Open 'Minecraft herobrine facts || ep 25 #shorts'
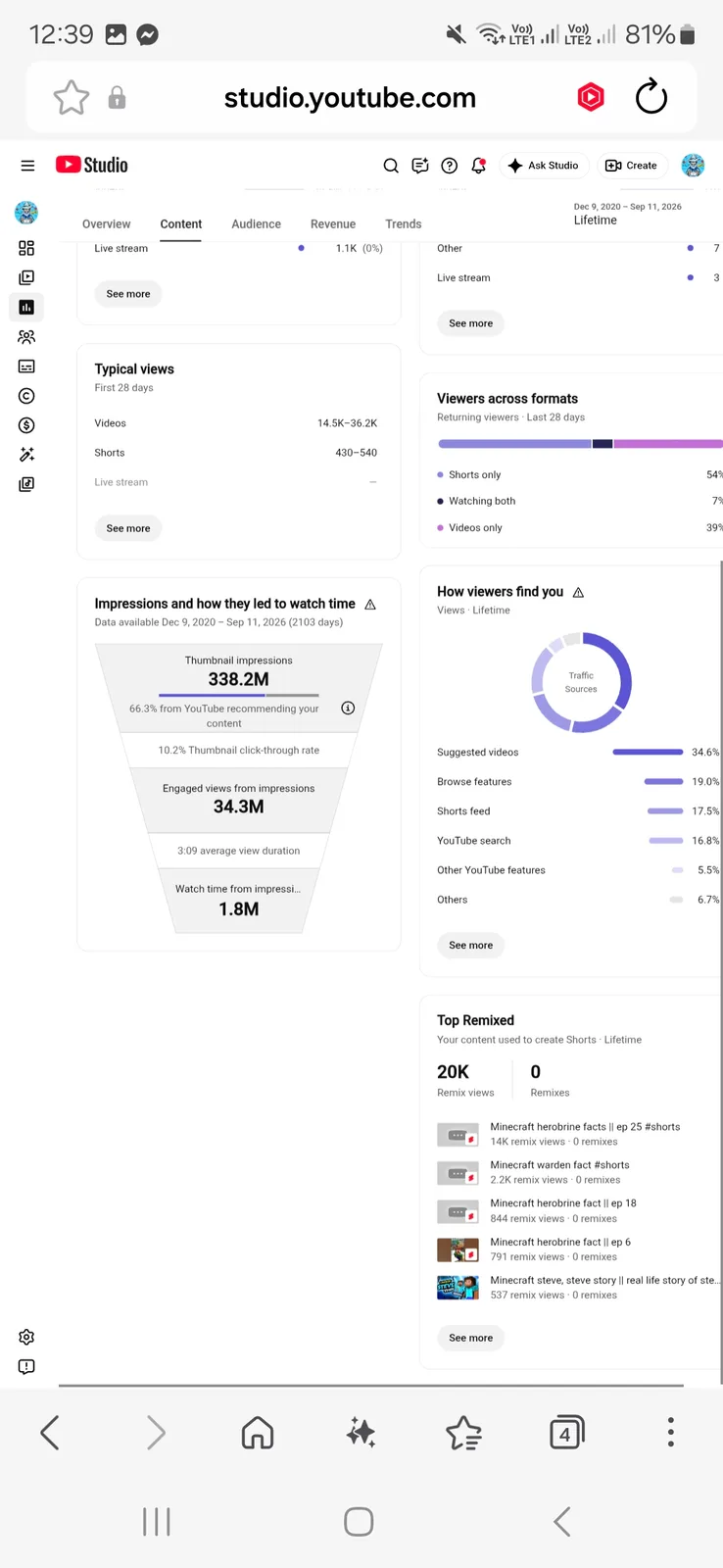Image resolution: width=723 pixels, height=1568 pixels. [585, 1127]
